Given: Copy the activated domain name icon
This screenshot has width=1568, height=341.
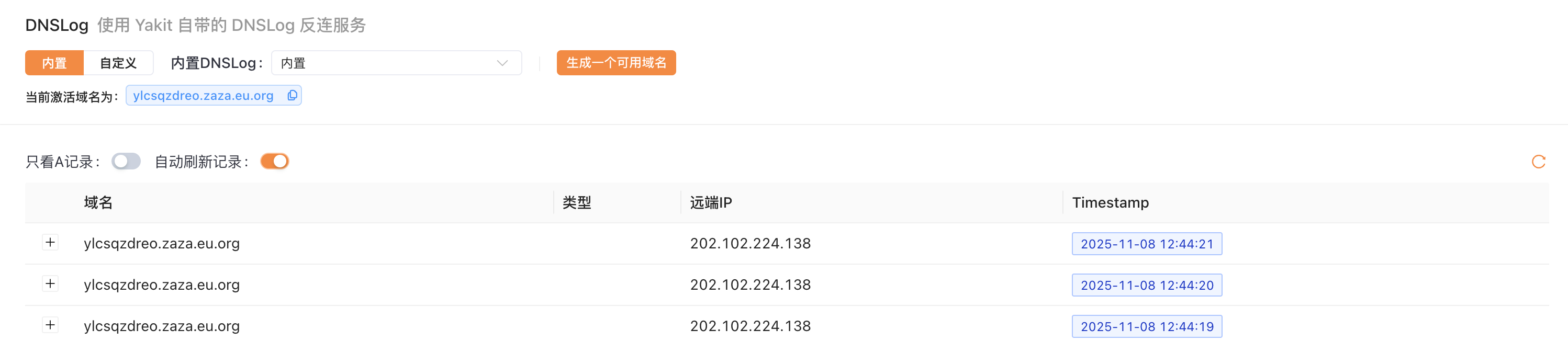Looking at the screenshot, I should pos(292,95).
